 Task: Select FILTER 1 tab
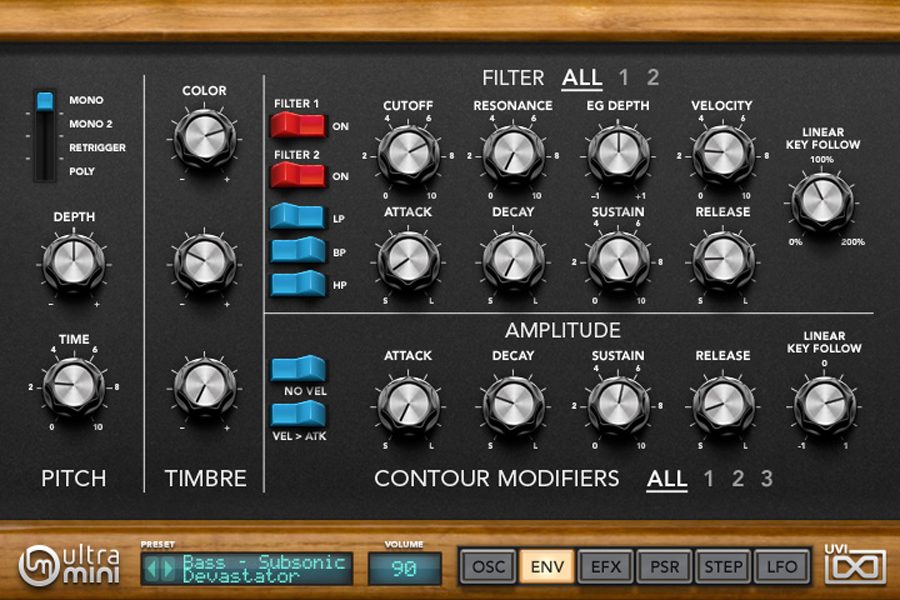[623, 78]
